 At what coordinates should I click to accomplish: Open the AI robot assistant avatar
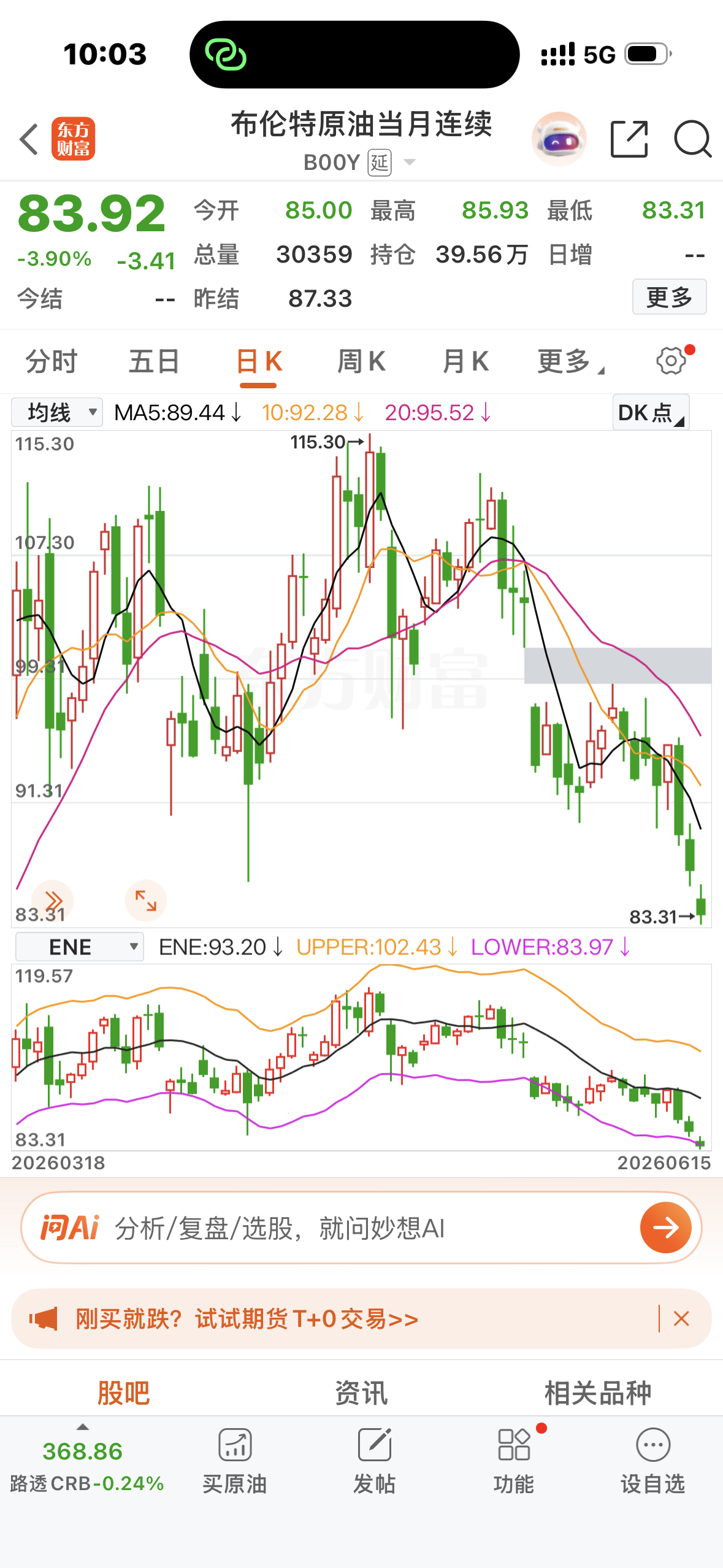[559, 139]
